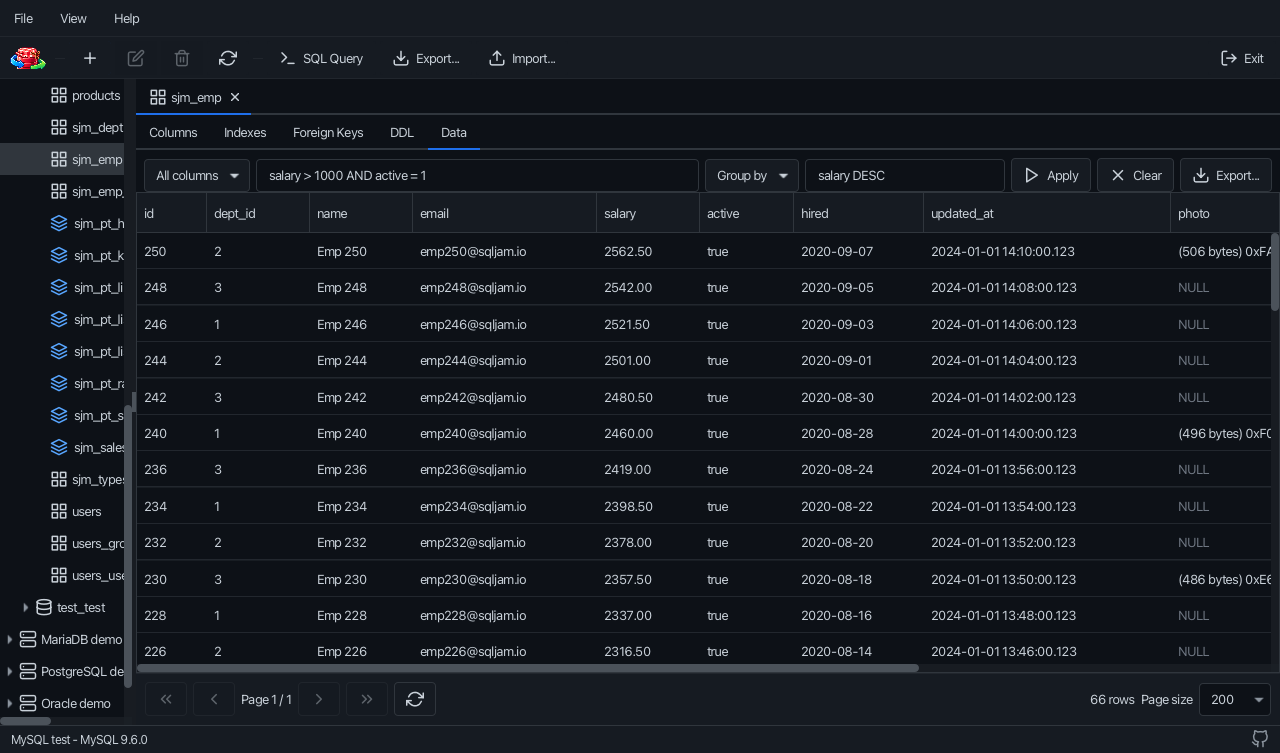Viewport: 1280px width, 753px height.
Task: Click the toolbar refresh icon
Action: coord(228,59)
